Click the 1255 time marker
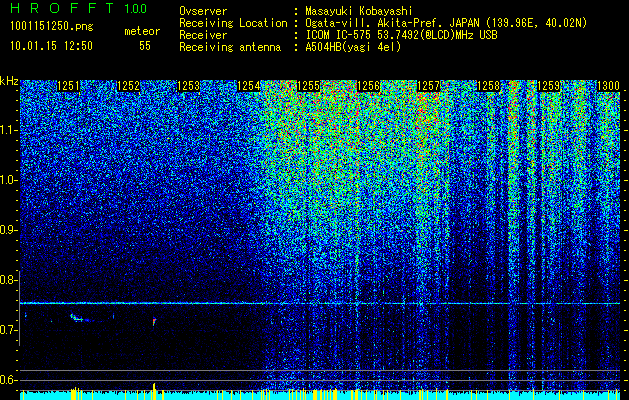This screenshot has width=629, height=400. [x=308, y=86]
